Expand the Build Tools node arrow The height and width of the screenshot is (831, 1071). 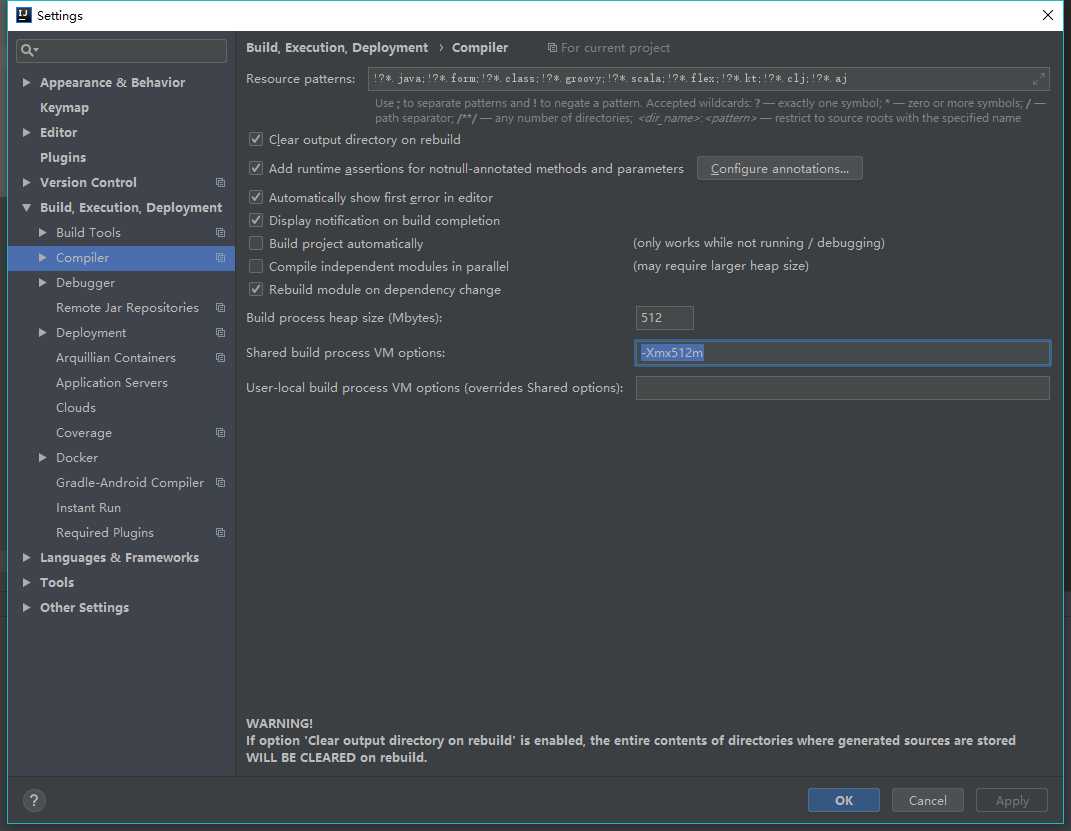point(42,233)
